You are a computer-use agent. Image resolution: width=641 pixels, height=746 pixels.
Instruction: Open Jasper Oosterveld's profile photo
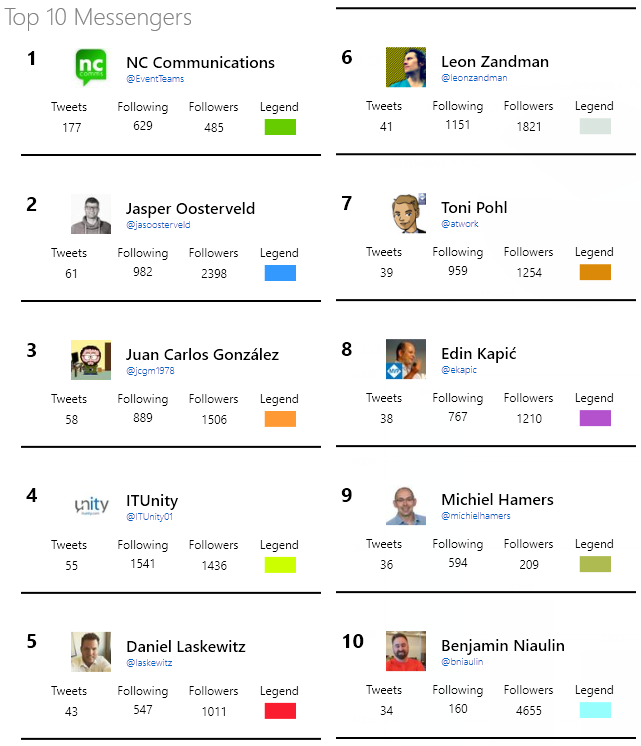coord(91,214)
